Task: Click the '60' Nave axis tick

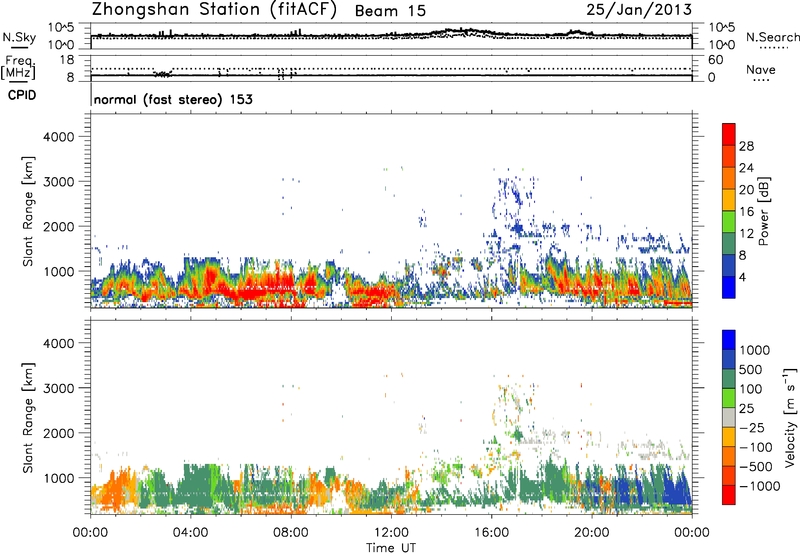Action: [715, 60]
